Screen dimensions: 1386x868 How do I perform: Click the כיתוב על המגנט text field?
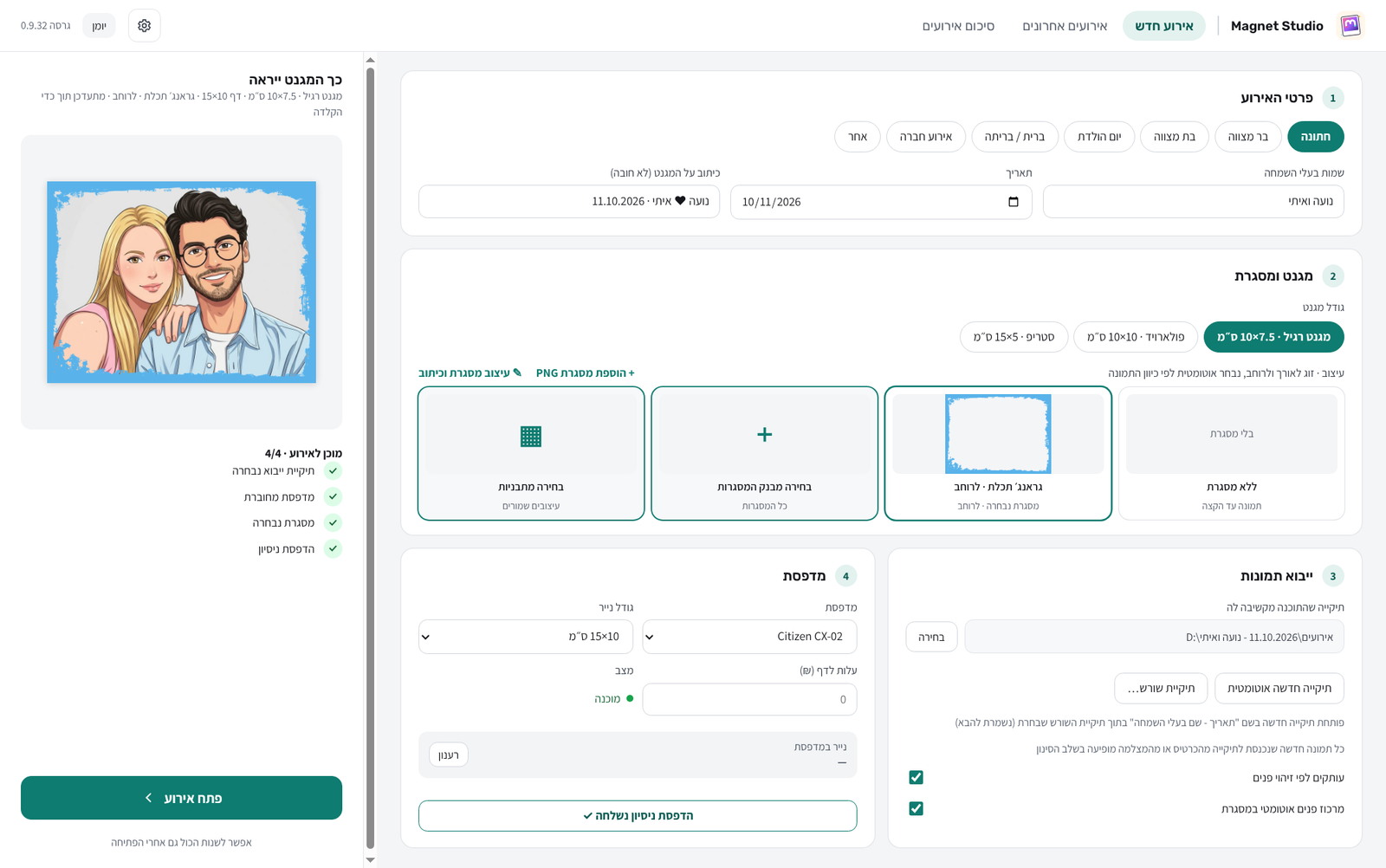[569, 202]
